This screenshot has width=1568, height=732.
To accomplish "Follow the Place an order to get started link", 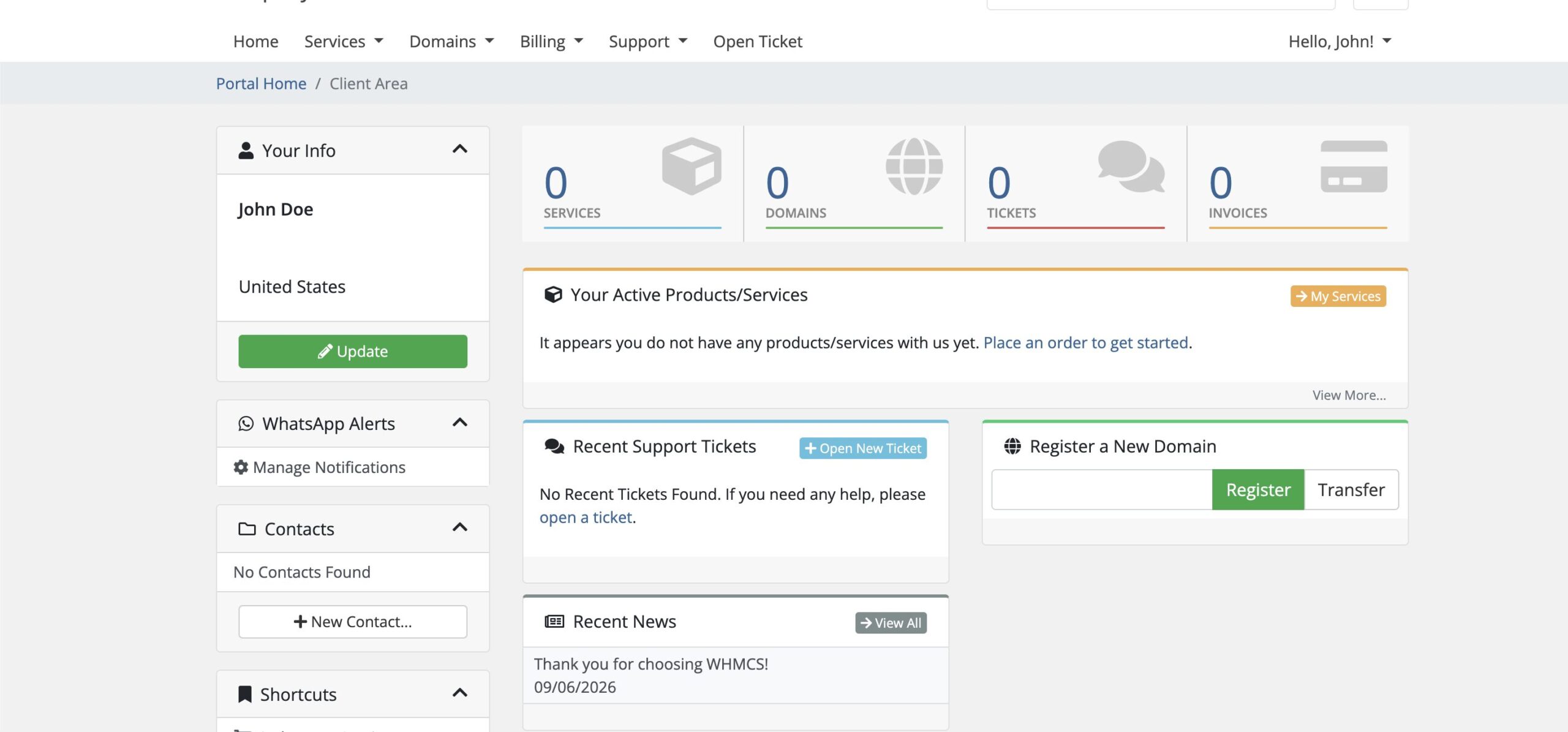I will tap(1086, 342).
